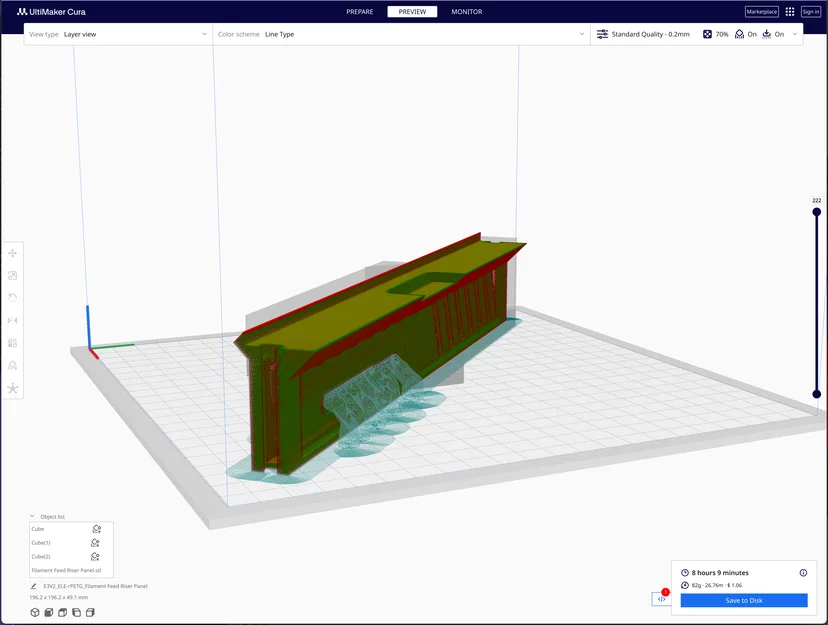Click the last tool icon in left toolbar

click(x=13, y=389)
